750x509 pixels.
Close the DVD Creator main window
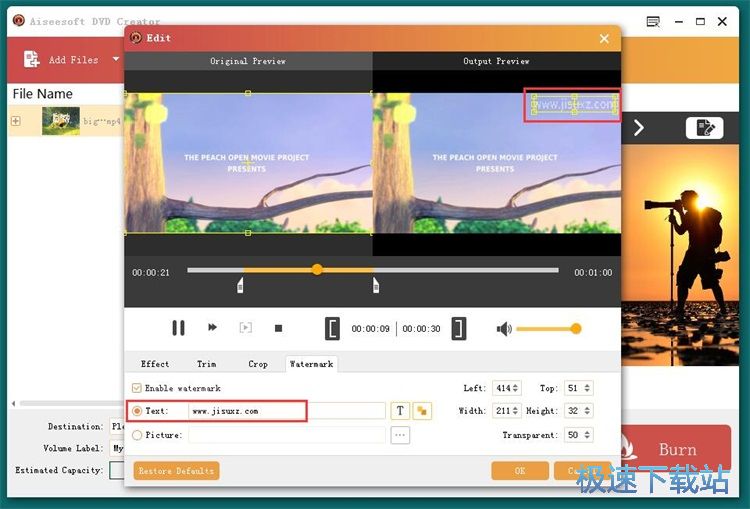click(x=722, y=22)
